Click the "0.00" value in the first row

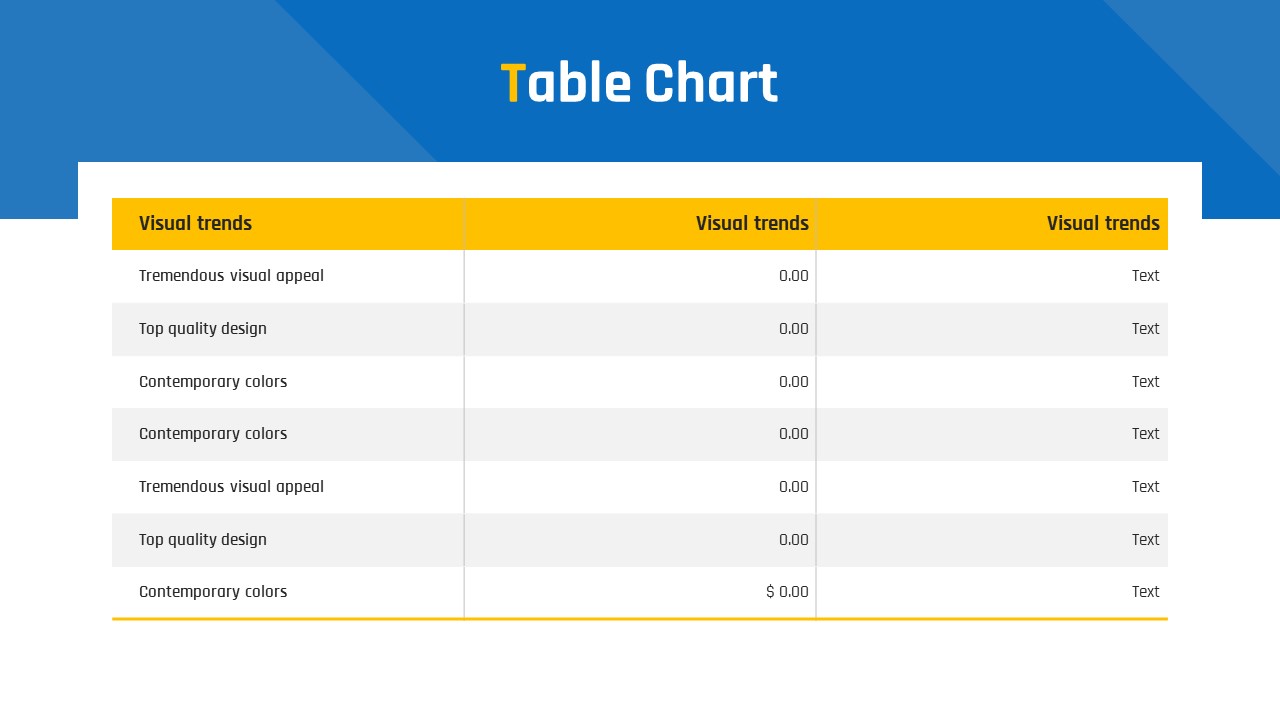click(x=793, y=276)
